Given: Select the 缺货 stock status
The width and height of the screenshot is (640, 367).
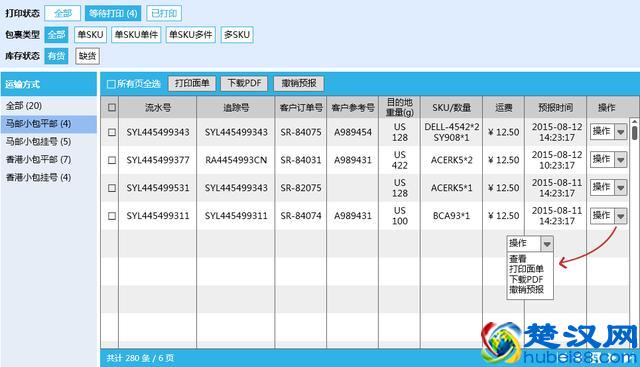Looking at the screenshot, I should point(87,56).
